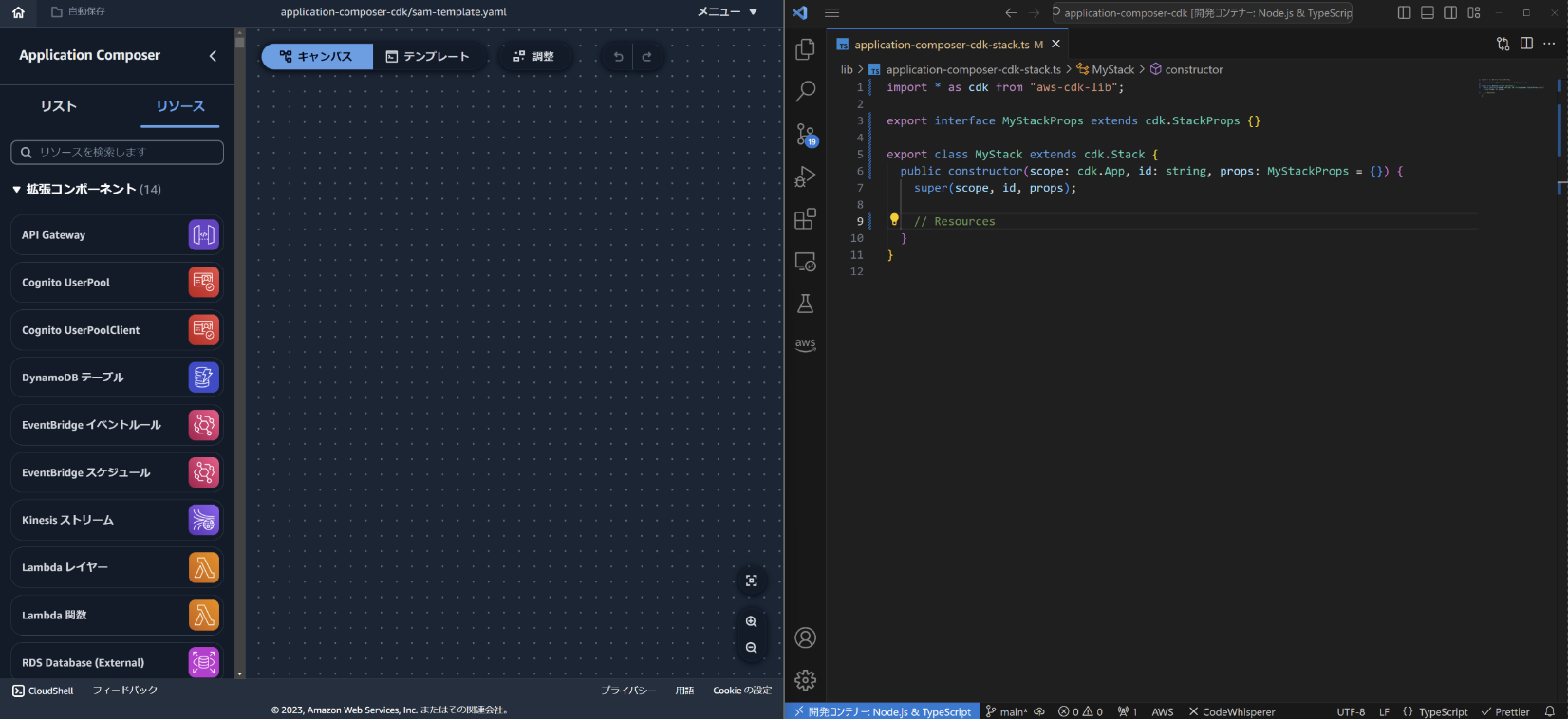
Task: Switch to the リスト tab
Action: (59, 106)
